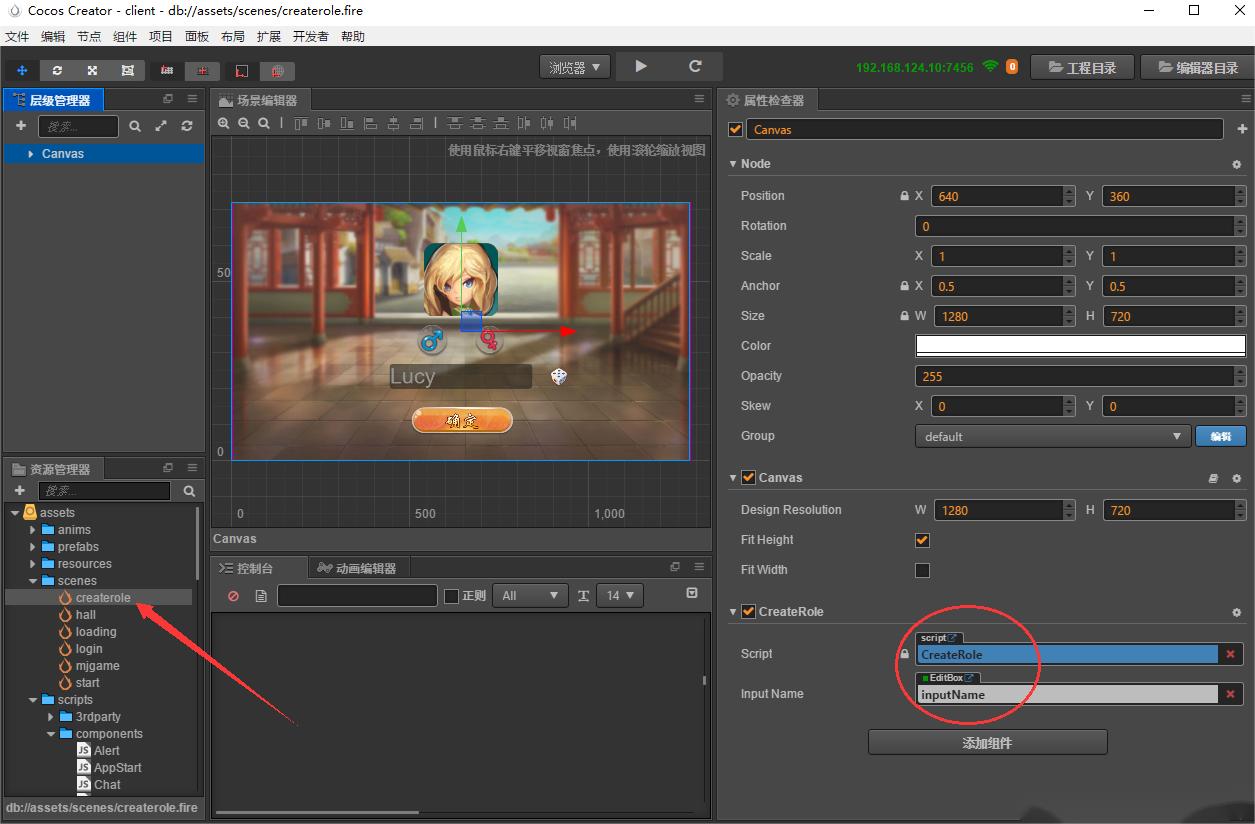Click the plus icon beside node name field
Viewport: 1255px width, 824px height.
pyautogui.click(x=1242, y=129)
